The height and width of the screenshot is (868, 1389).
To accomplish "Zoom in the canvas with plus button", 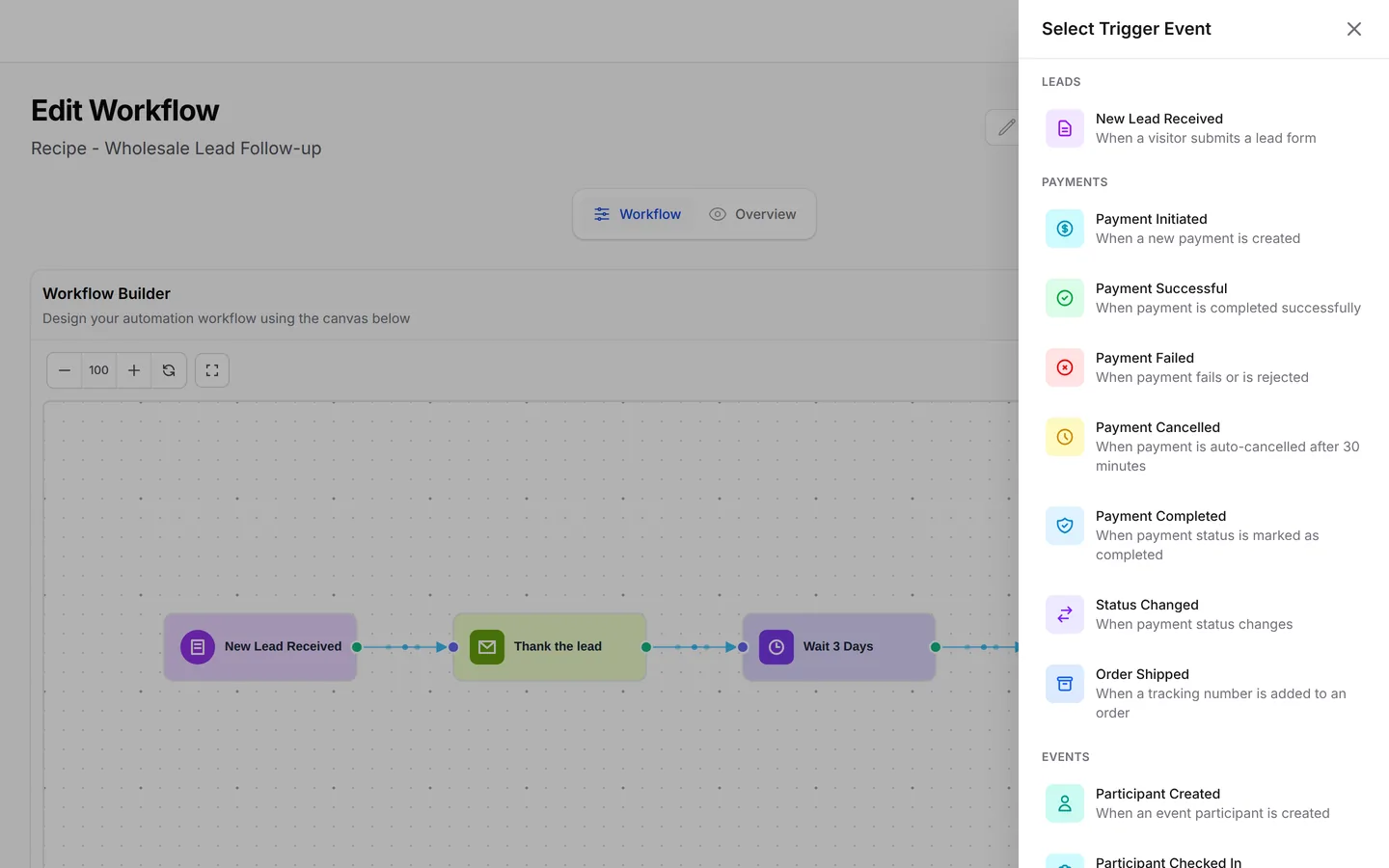I will tap(134, 370).
